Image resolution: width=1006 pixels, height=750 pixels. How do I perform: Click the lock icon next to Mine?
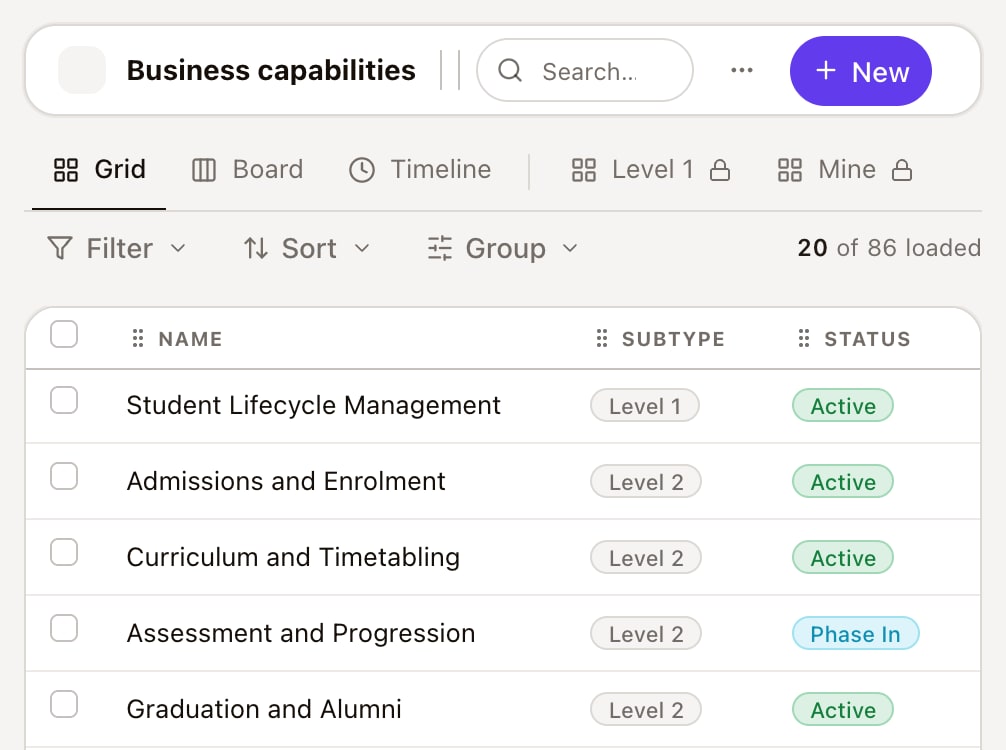click(902, 170)
